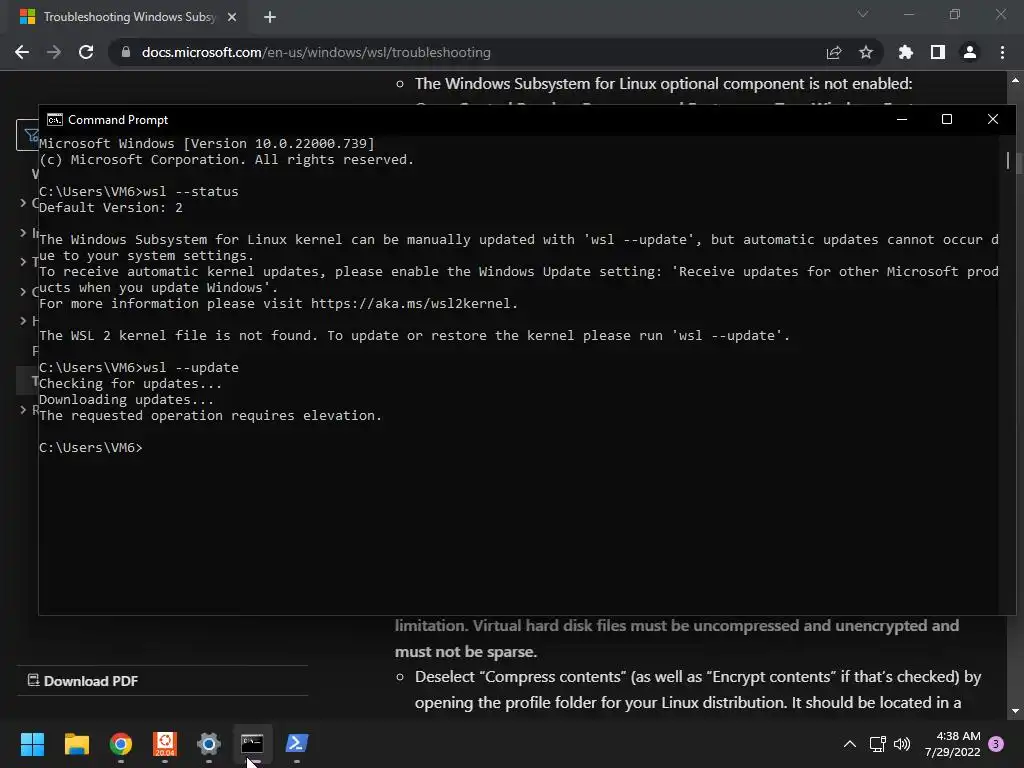1024x768 pixels.
Task: Click the Command Prompt taskbar icon
Action: click(x=252, y=744)
